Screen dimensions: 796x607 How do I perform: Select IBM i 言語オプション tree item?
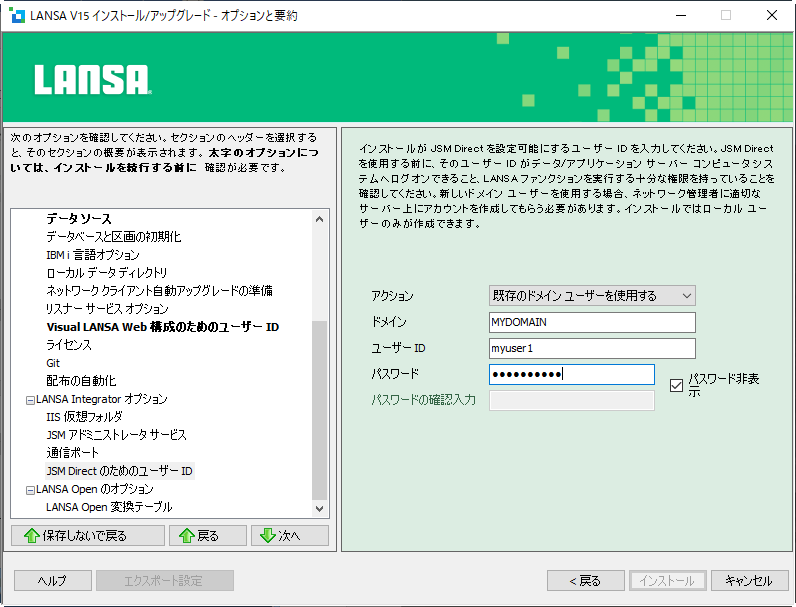[93, 255]
